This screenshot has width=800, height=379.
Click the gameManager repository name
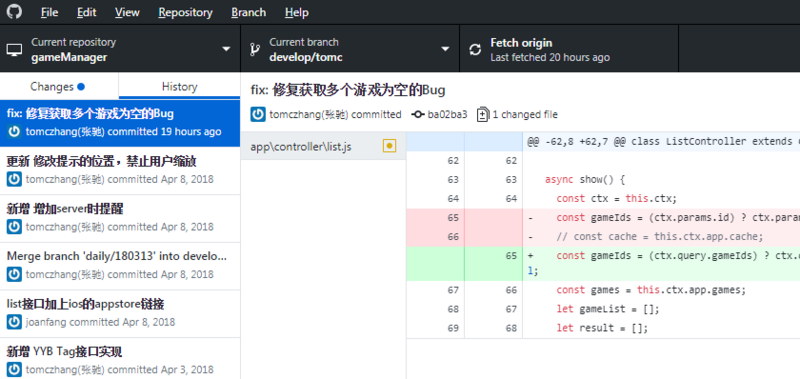[69, 57]
